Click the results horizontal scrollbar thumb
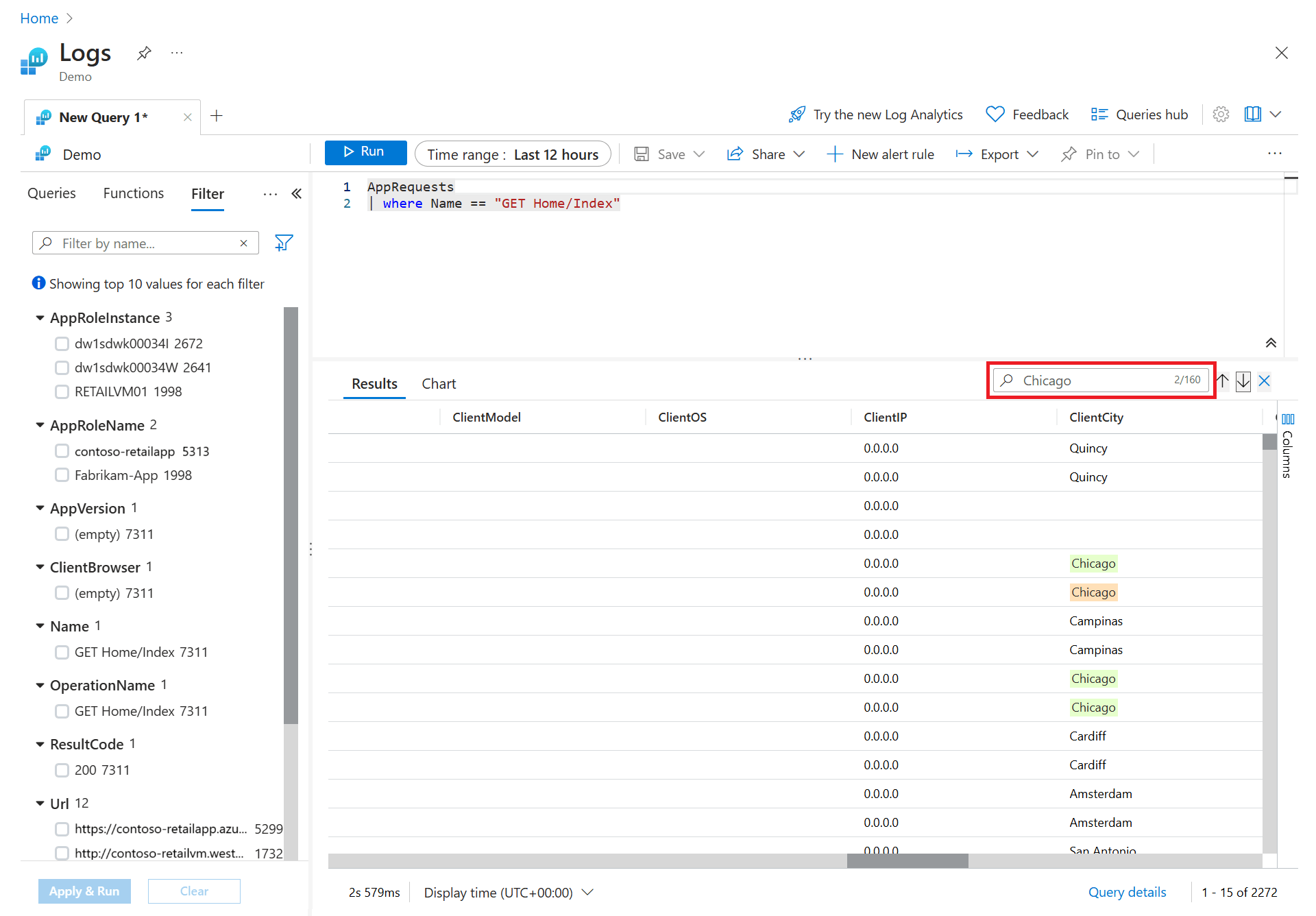Image resolution: width=1316 pixels, height=916 pixels. [x=907, y=861]
